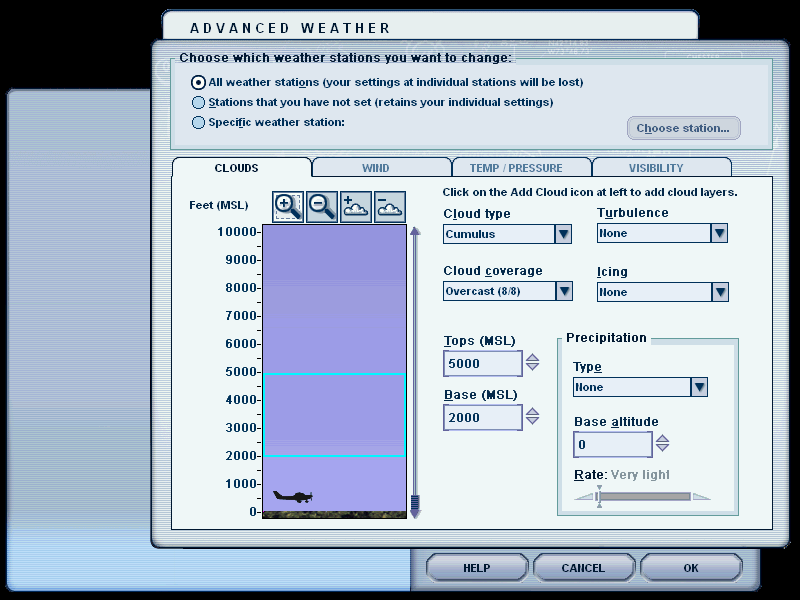The image size is (800, 600).
Task: Click the Tops (MSL) input field
Action: 483,364
